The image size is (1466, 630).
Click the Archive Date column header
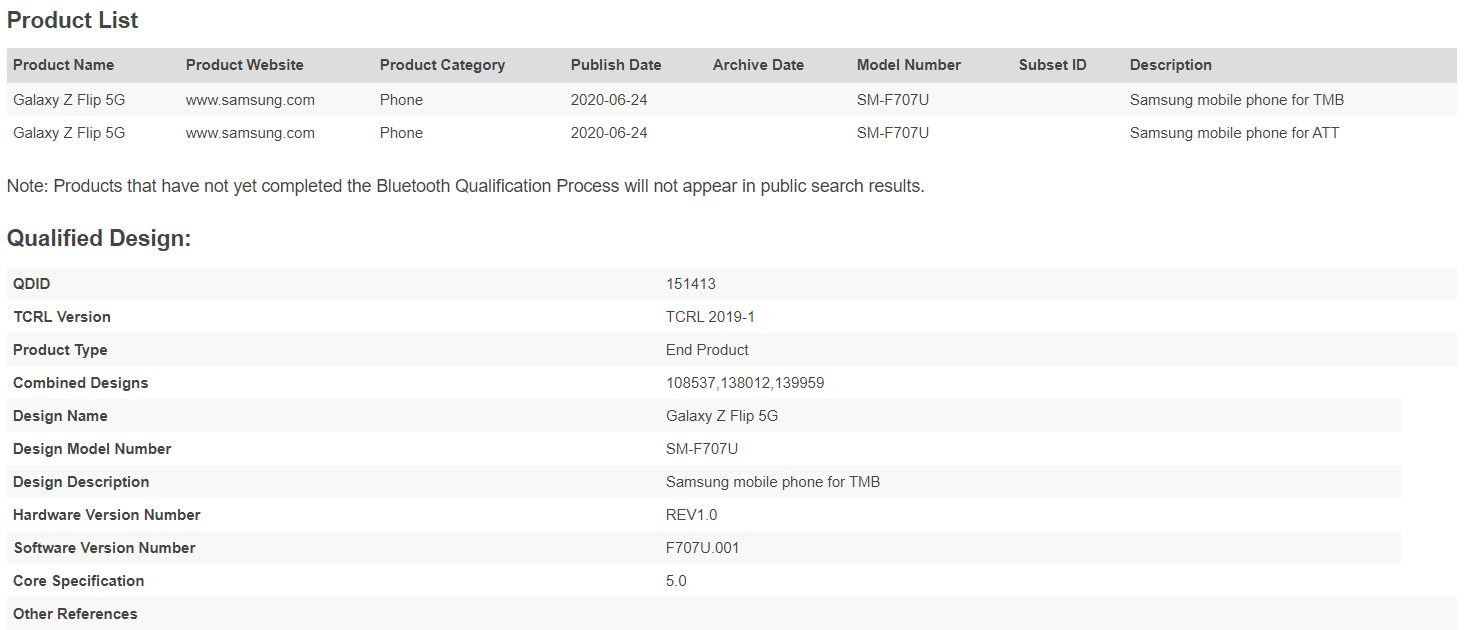(x=758, y=65)
